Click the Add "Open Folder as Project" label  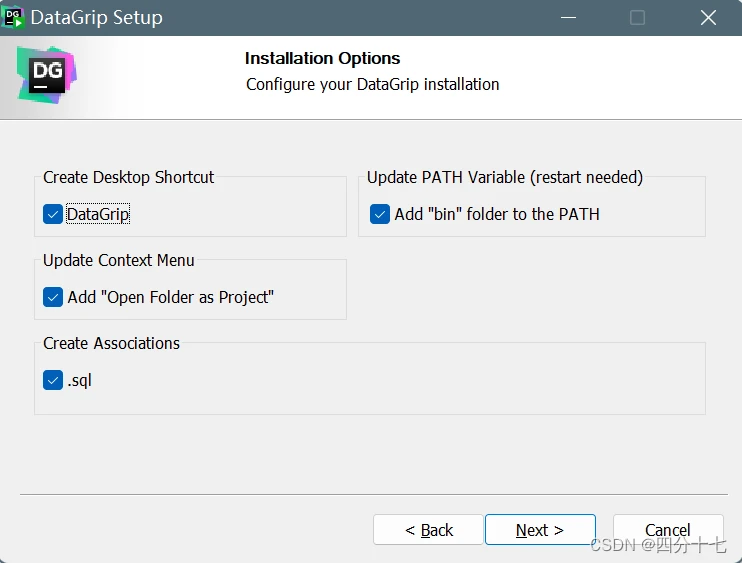coord(170,297)
